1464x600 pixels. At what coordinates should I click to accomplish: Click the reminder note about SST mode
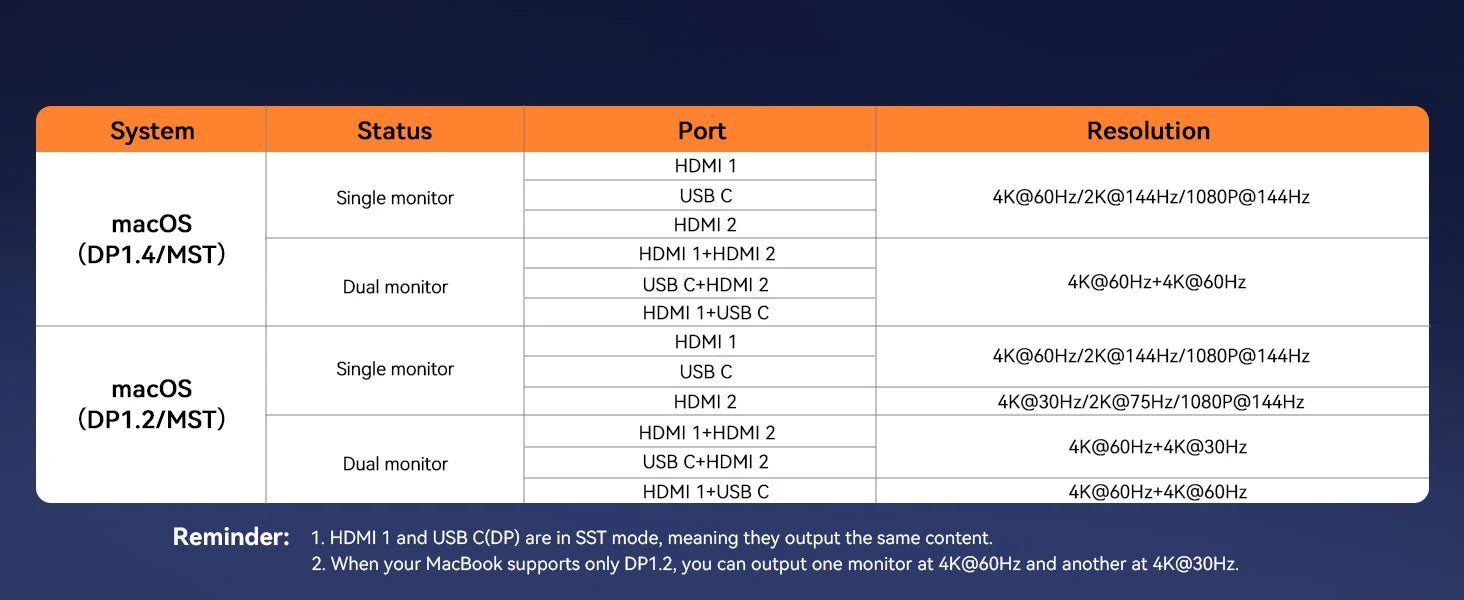(x=651, y=538)
